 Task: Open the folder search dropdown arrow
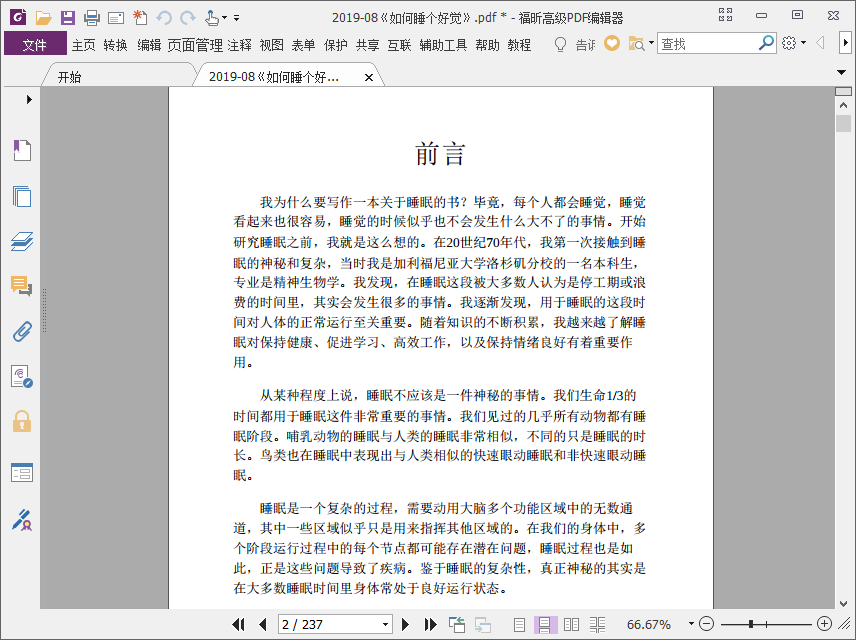click(x=651, y=43)
